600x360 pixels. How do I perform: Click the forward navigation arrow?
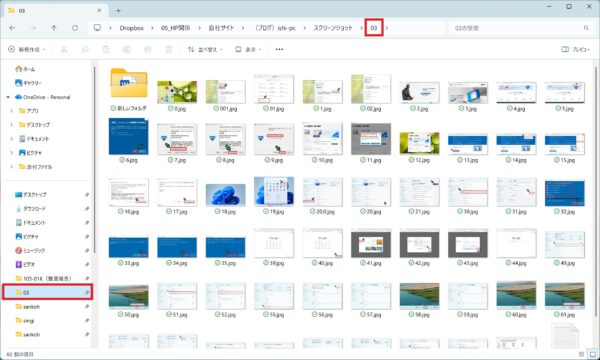(x=33, y=28)
